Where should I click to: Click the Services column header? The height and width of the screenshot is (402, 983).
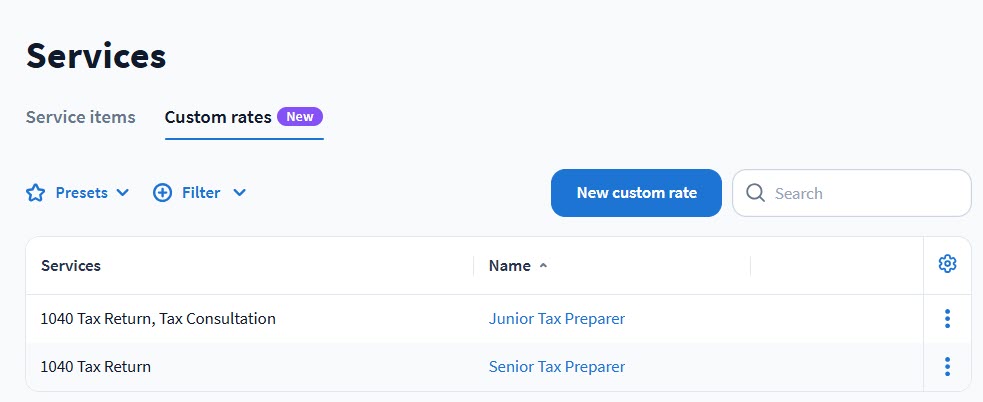pos(71,266)
